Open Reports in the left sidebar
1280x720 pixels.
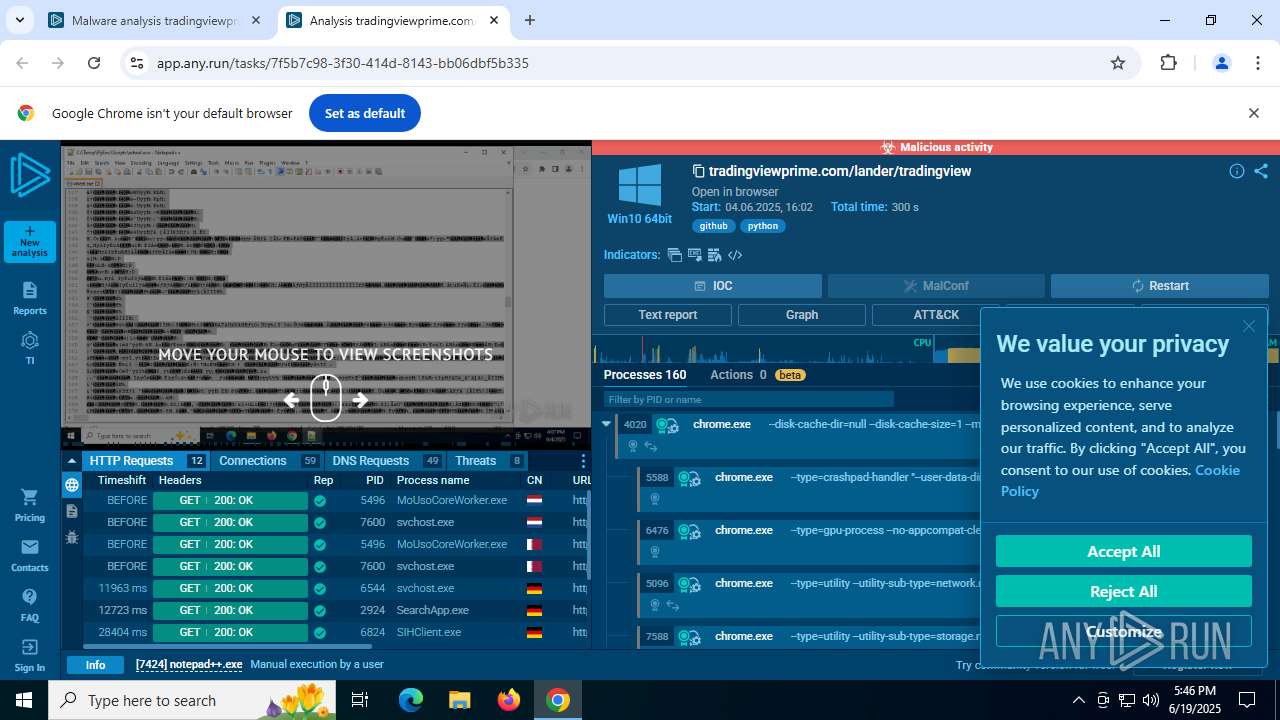tap(30, 298)
